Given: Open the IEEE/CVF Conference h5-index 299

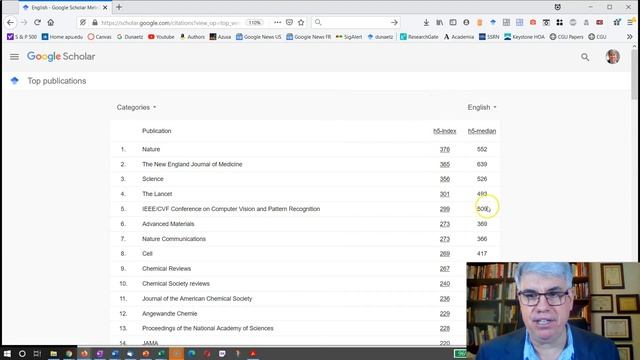Looking at the screenshot, I should (x=444, y=209).
